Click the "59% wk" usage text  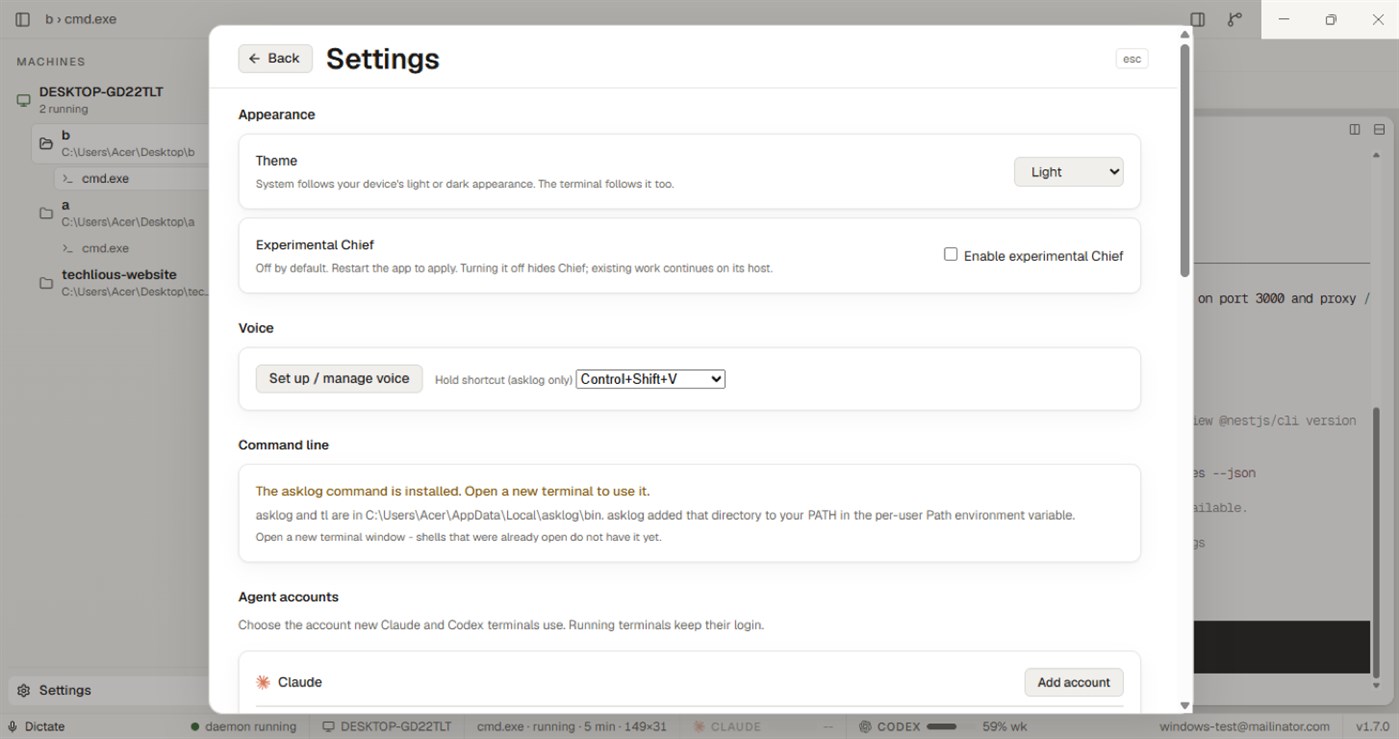point(1005,727)
